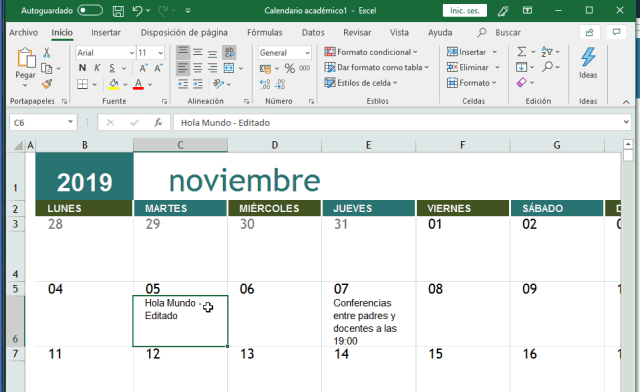Image resolution: width=640 pixels, height=392 pixels.
Task: Select column D header
Action: point(275,145)
